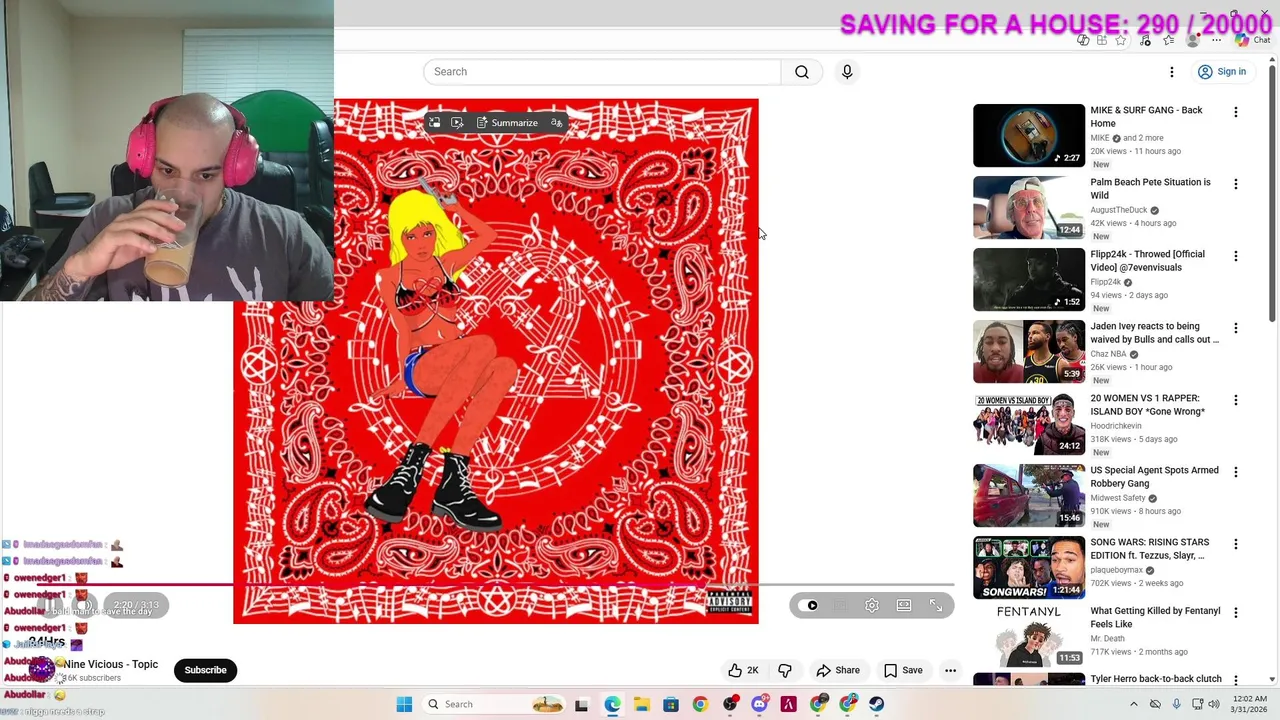This screenshot has width=1280, height=720.
Task: Open Jaden Ivey reacts video title
Action: click(x=1154, y=333)
